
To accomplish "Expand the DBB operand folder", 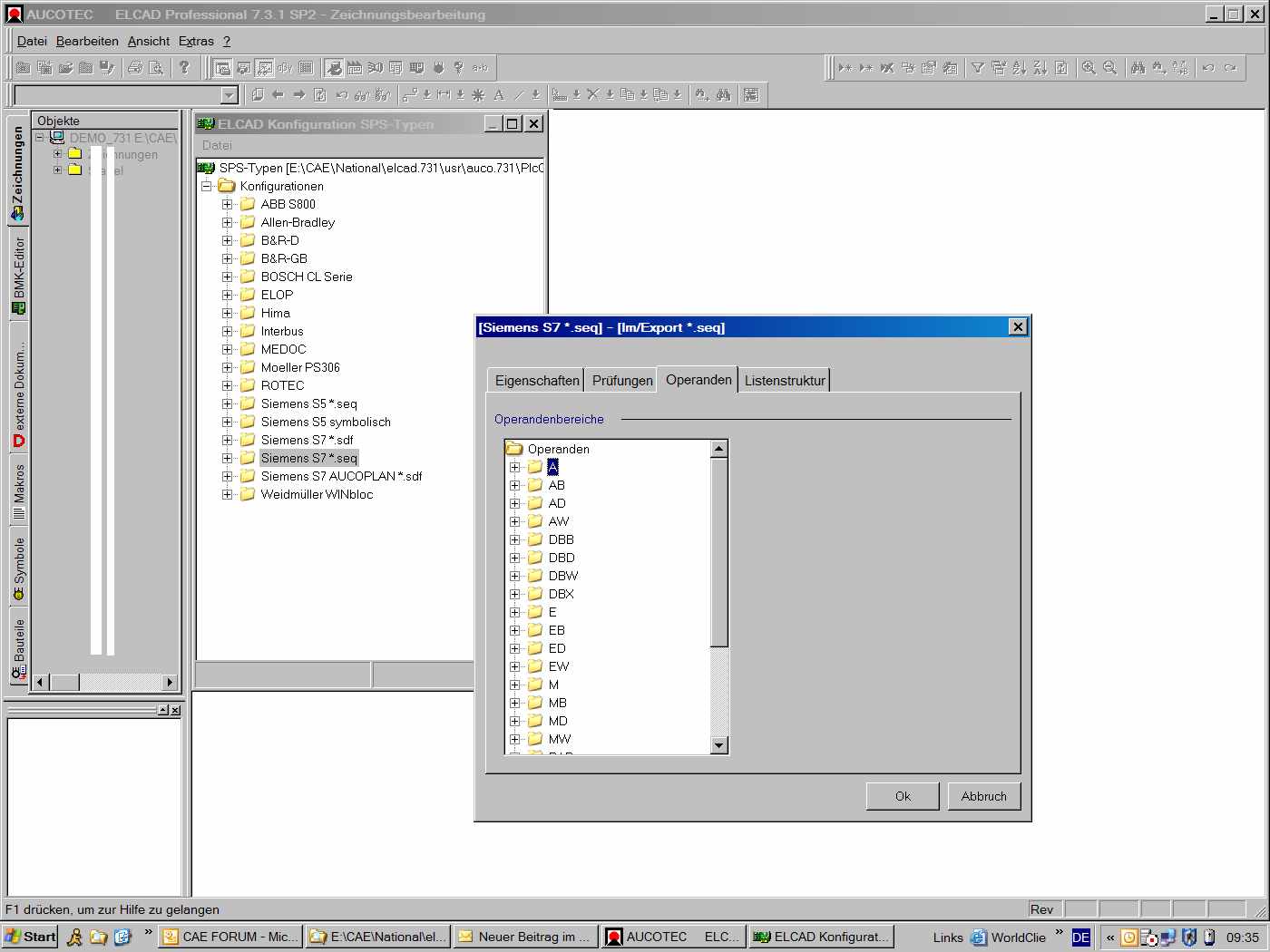I will click(514, 539).
